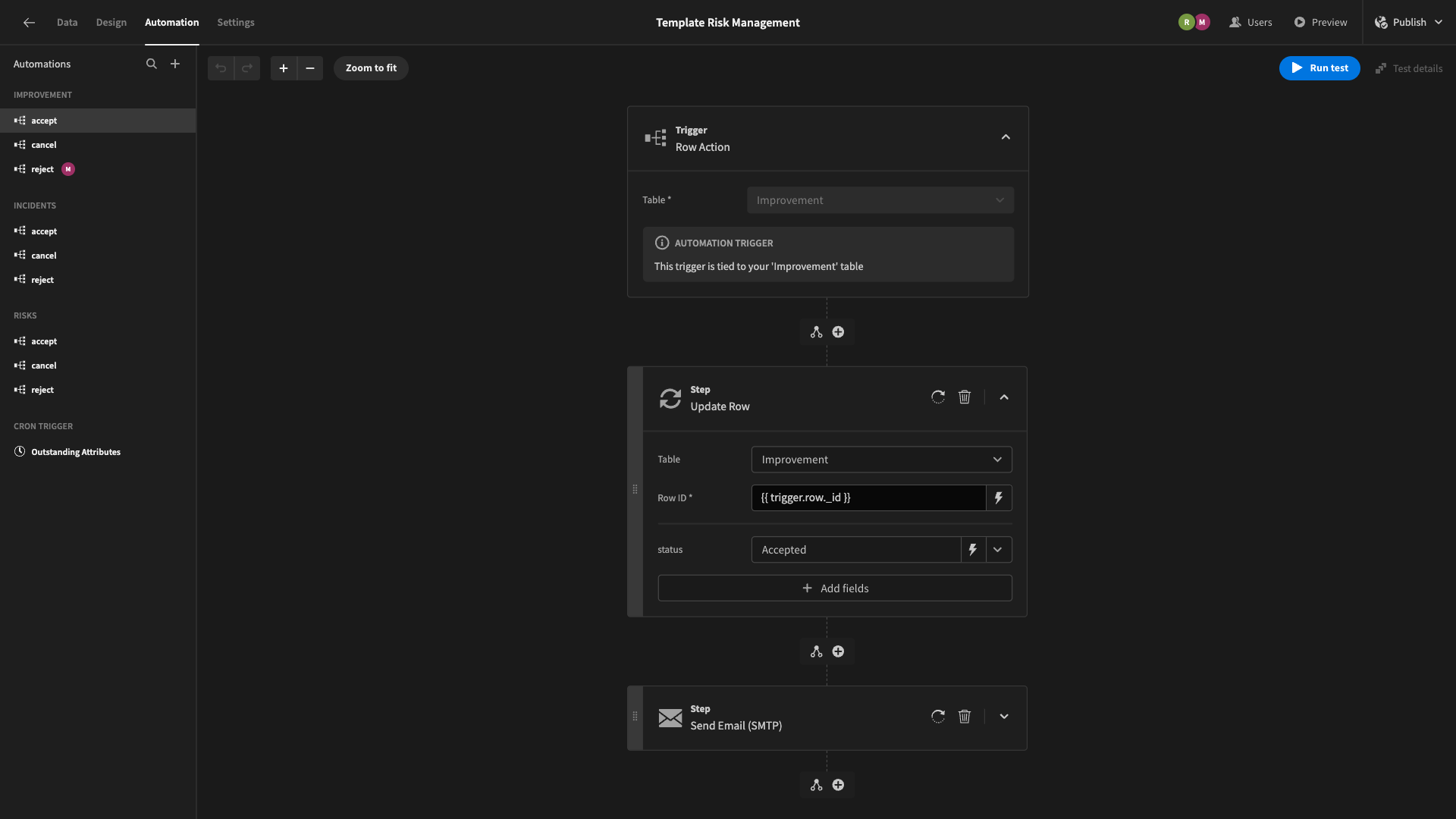Click the undo icon in toolbar
1456x819 pixels.
[x=221, y=68]
